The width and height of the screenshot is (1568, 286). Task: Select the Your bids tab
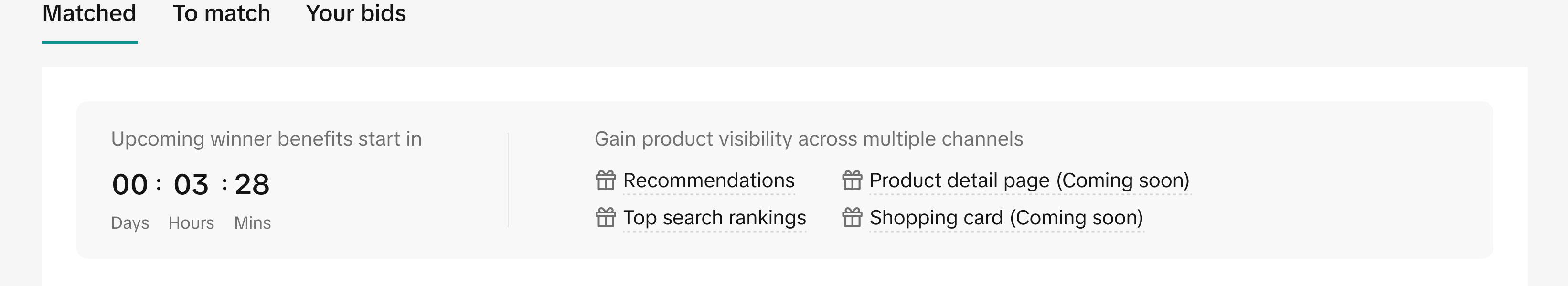[356, 13]
